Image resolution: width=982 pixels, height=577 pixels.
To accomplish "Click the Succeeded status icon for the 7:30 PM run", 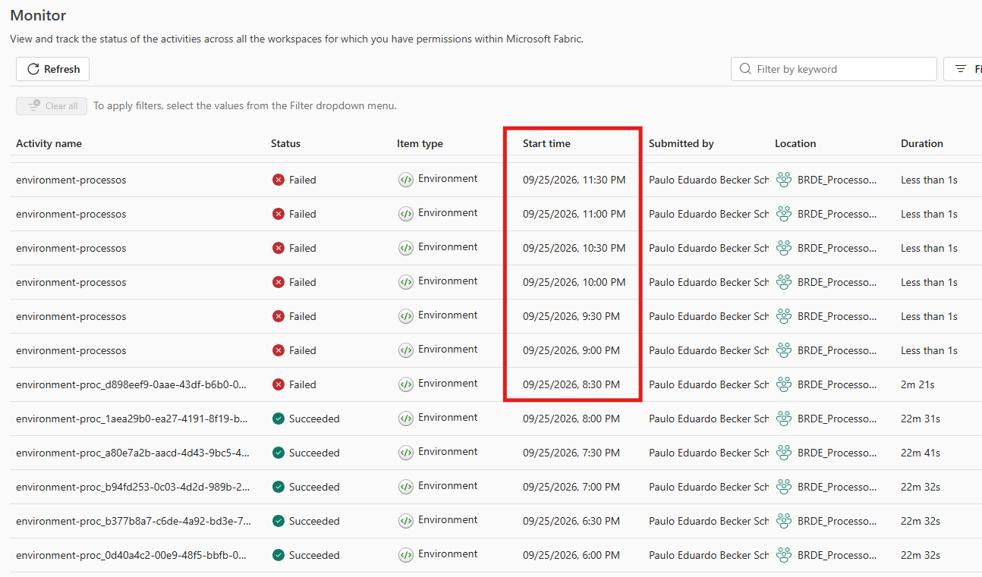I will 279,453.
